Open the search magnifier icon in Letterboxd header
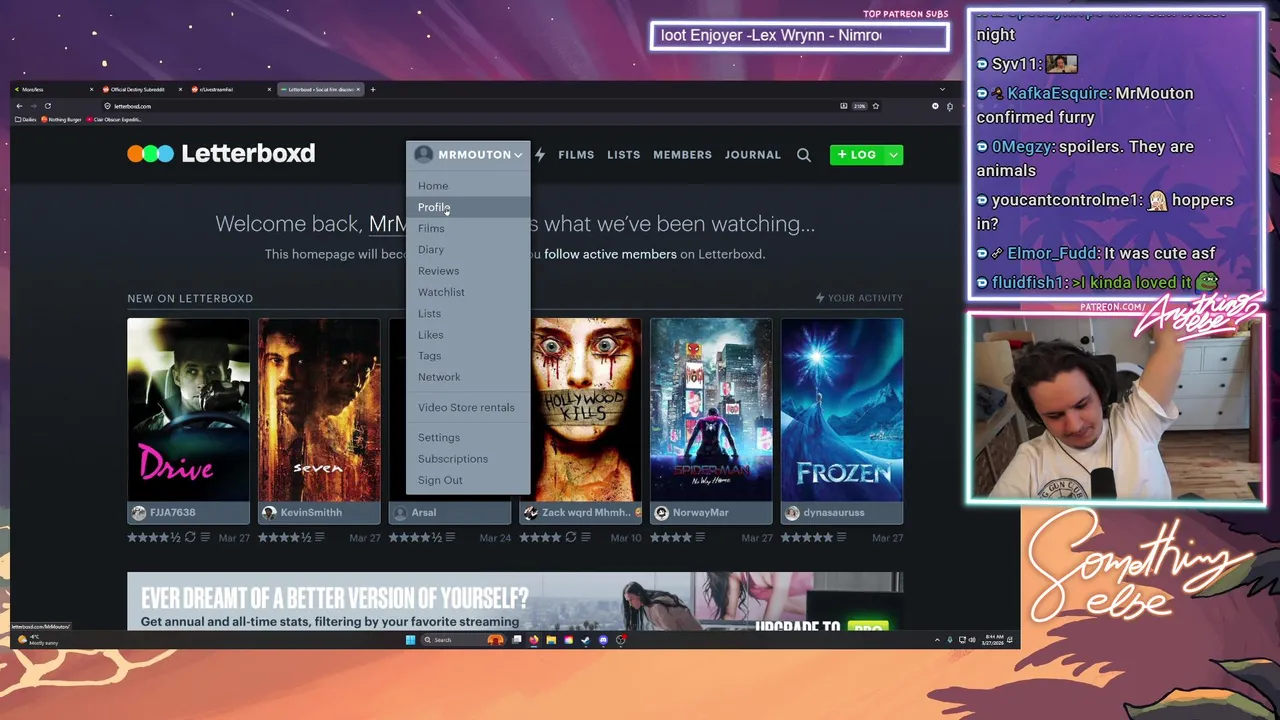1280x720 pixels. click(x=804, y=155)
